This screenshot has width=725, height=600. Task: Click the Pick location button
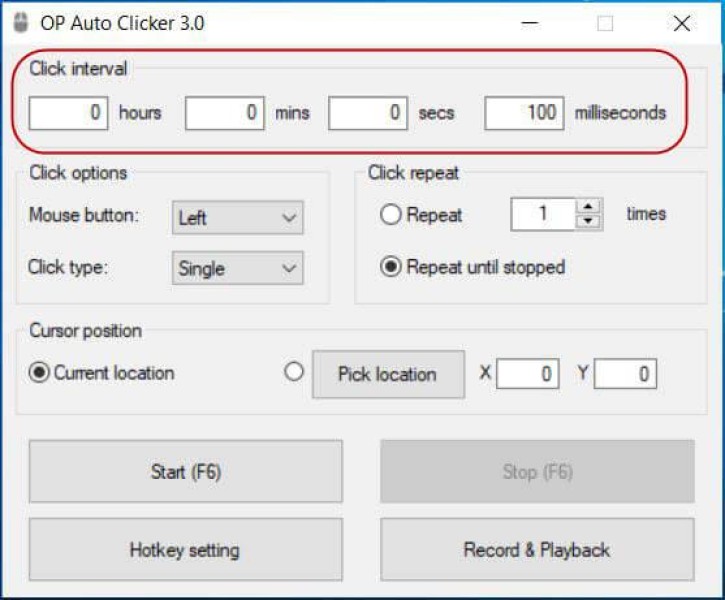(x=387, y=374)
